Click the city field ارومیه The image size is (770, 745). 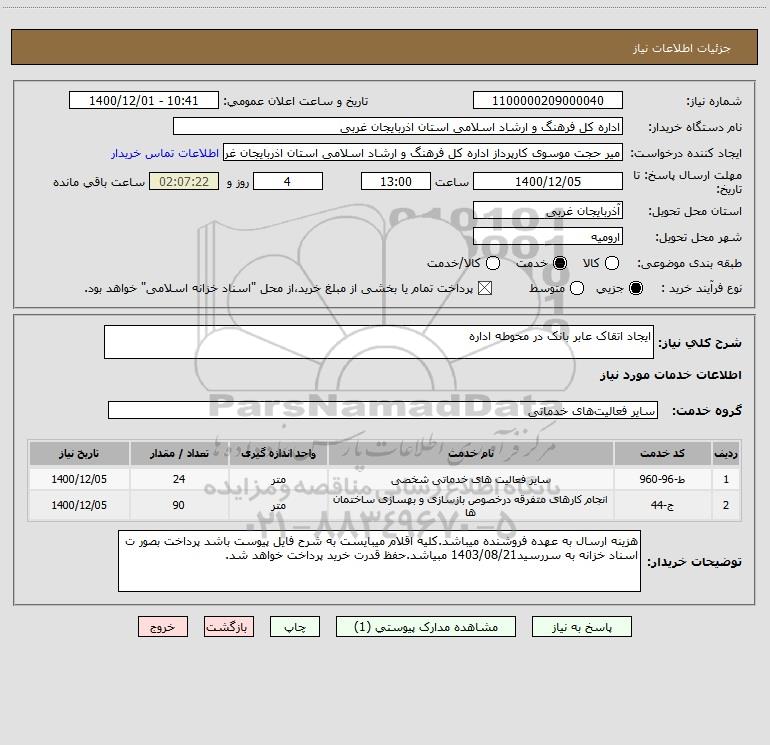pyautogui.click(x=548, y=237)
